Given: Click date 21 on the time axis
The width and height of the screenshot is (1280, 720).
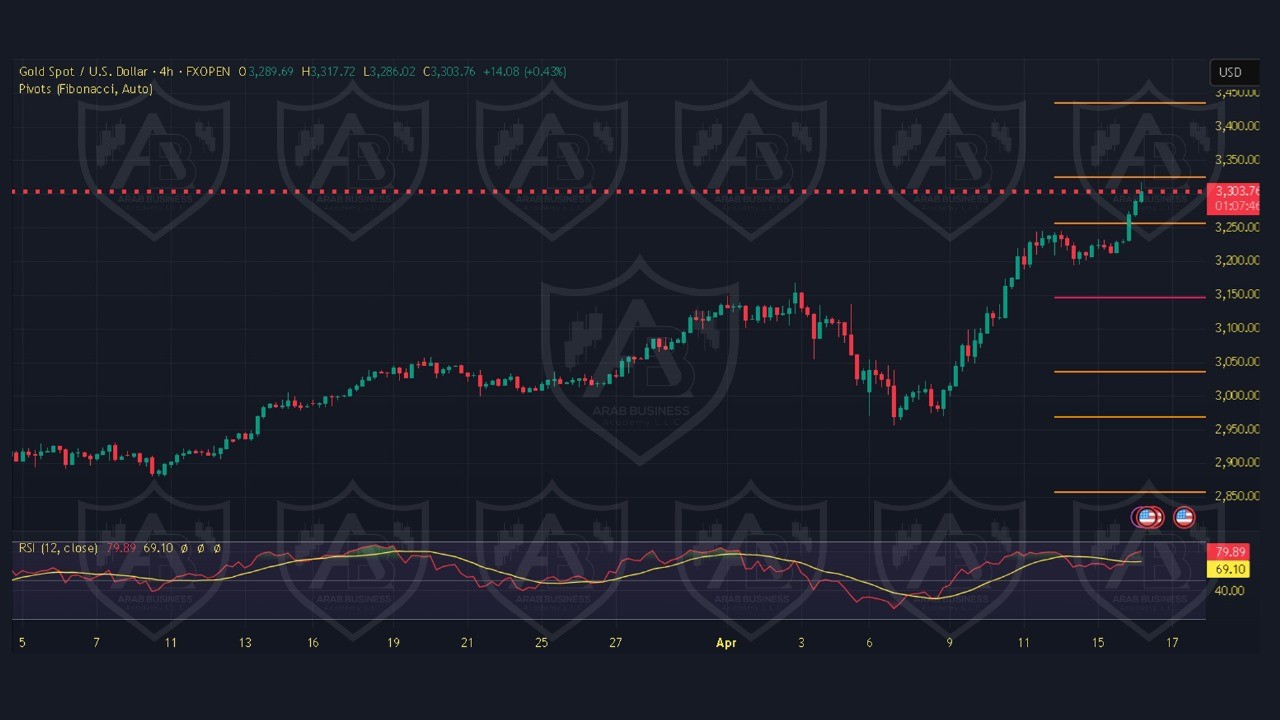Looking at the screenshot, I should [x=467, y=643].
